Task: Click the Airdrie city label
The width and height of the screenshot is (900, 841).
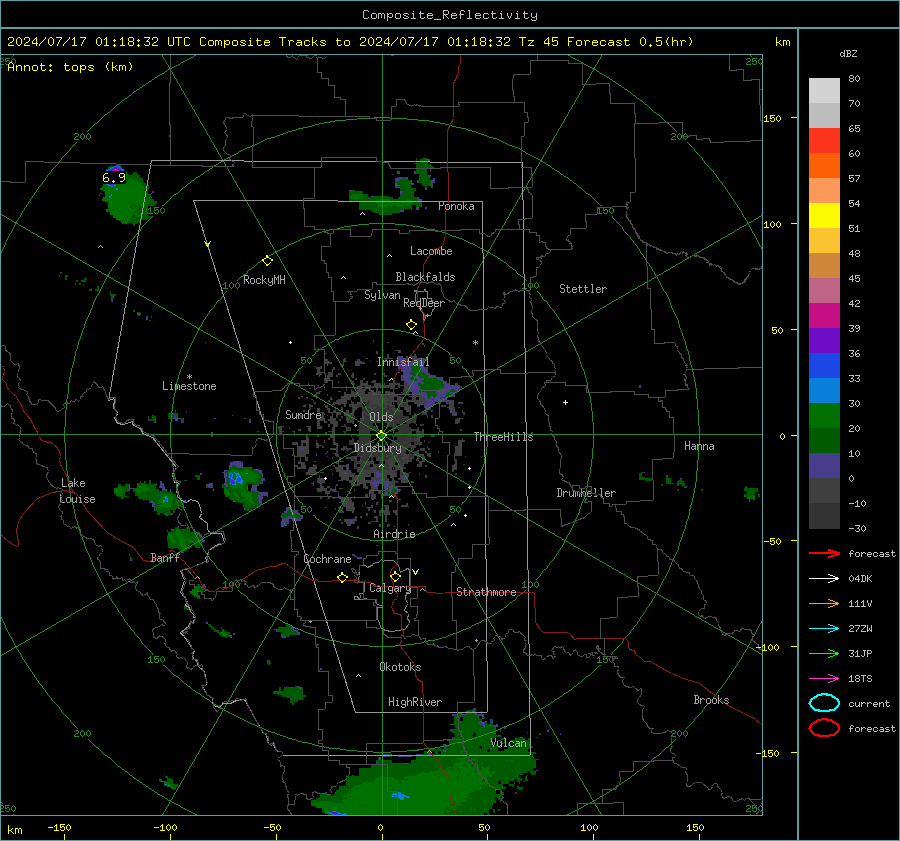Action: pyautogui.click(x=394, y=534)
